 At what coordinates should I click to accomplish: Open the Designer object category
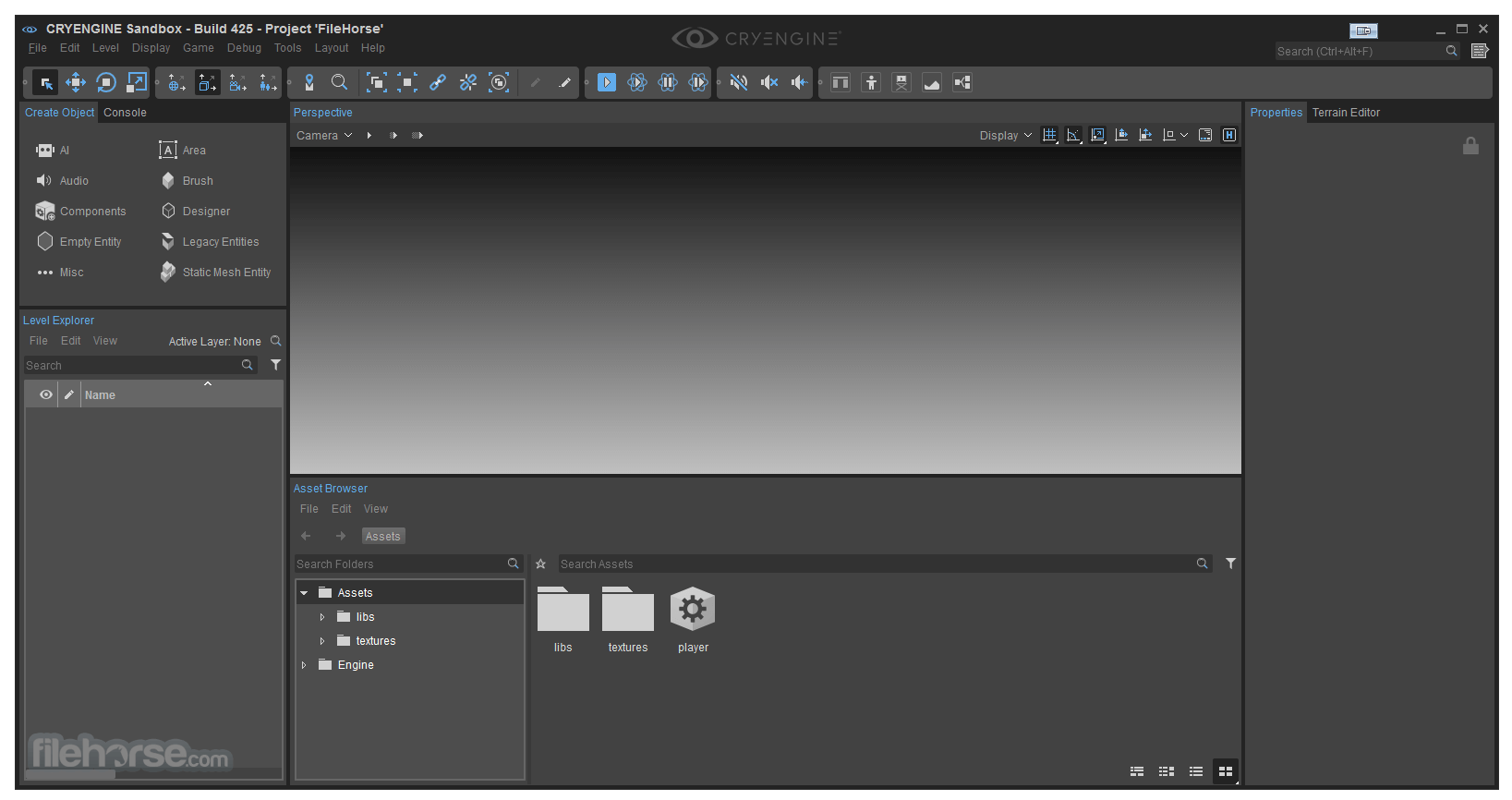196,212
